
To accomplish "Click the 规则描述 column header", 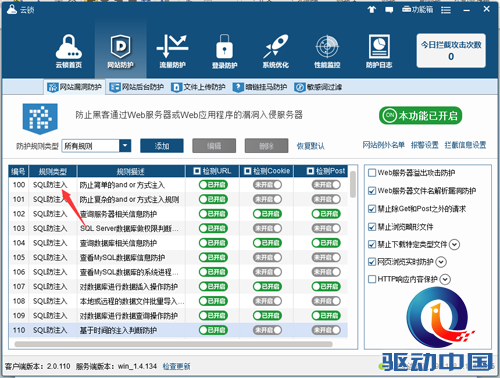I will pyautogui.click(x=131, y=171).
